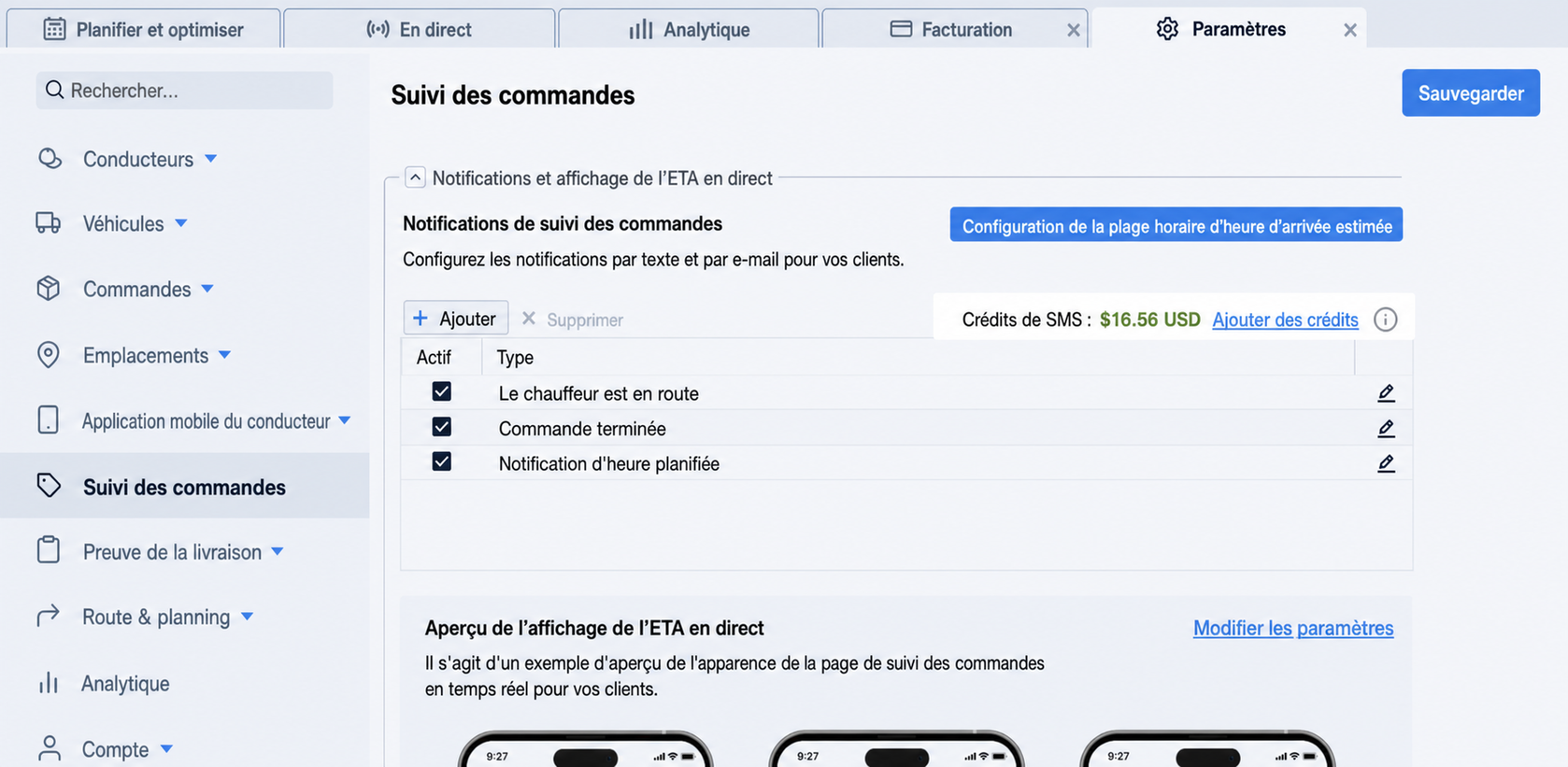Click the Actif column header
Screen dimensions: 1568x767
[434, 357]
